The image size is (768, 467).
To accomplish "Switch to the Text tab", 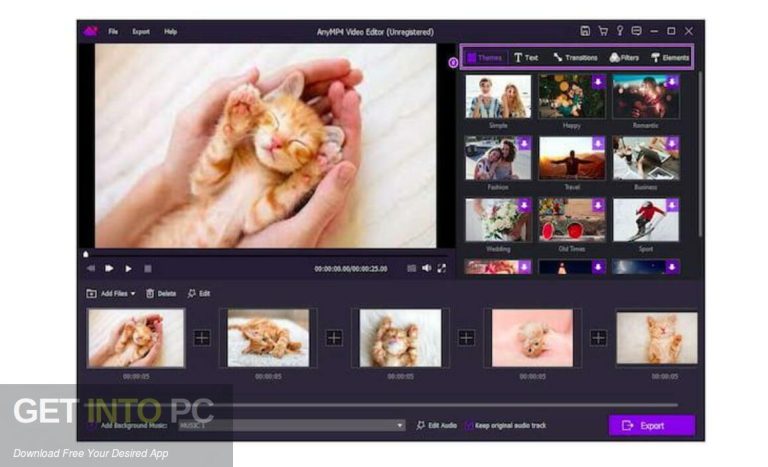I will point(526,58).
